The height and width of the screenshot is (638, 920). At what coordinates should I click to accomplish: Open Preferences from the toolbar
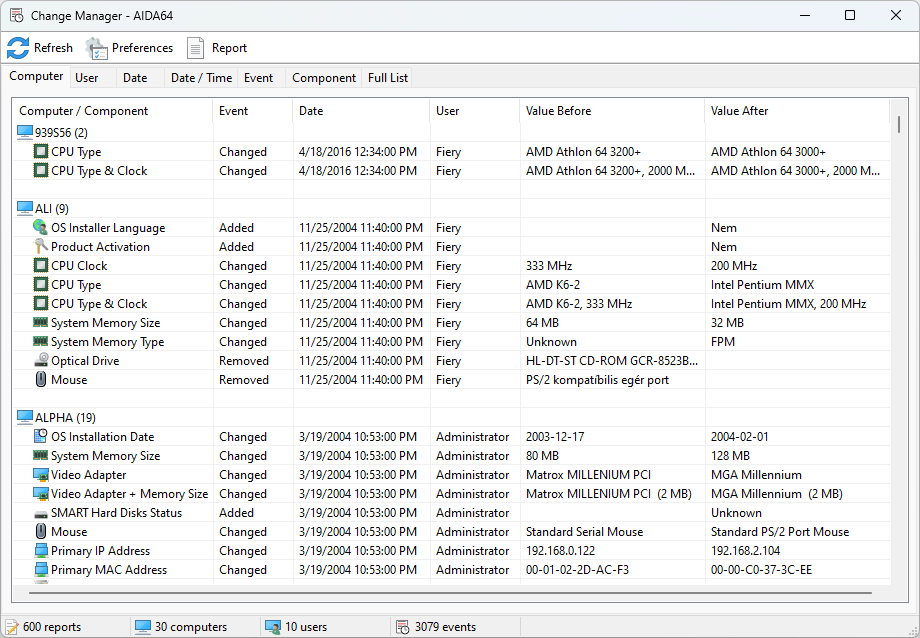[x=97, y=48]
